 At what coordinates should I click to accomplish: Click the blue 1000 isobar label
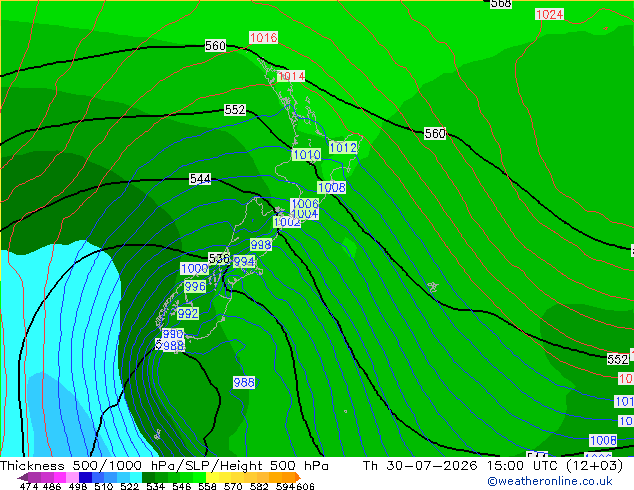194,268
